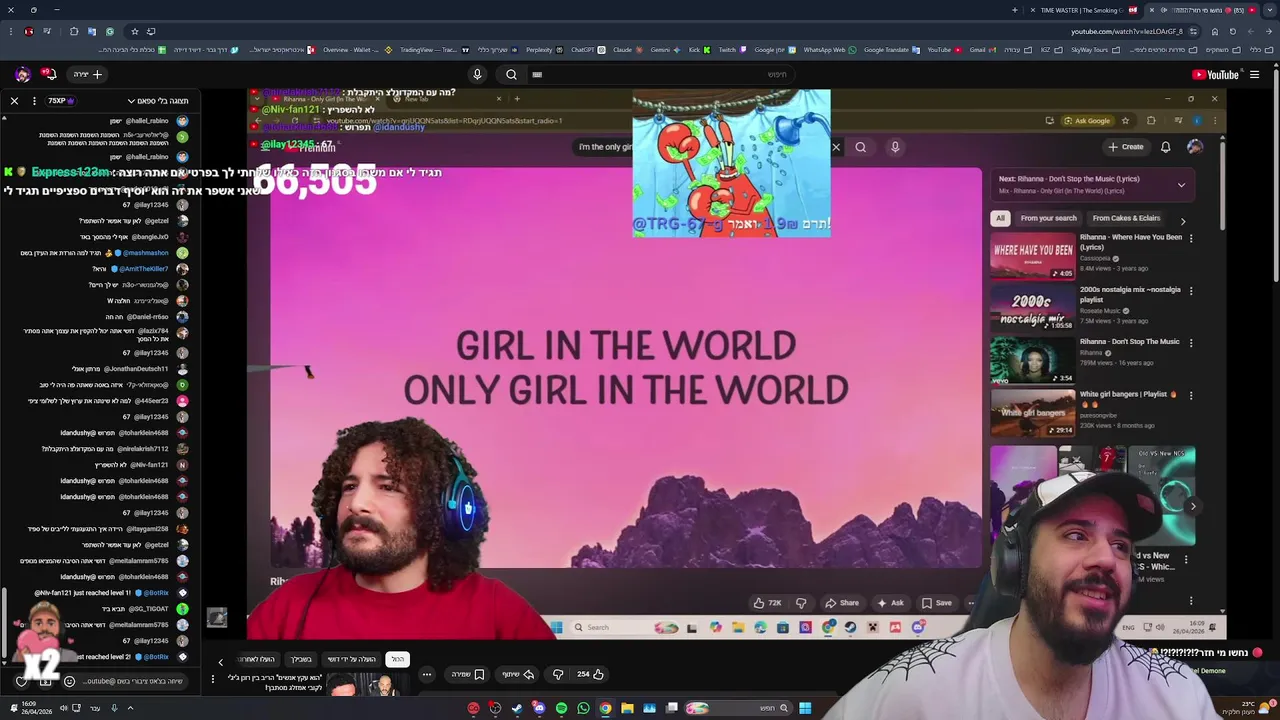Open a new tab with the plus button
Image resolution: width=1280 pixels, height=720 pixels.
tap(1015, 10)
